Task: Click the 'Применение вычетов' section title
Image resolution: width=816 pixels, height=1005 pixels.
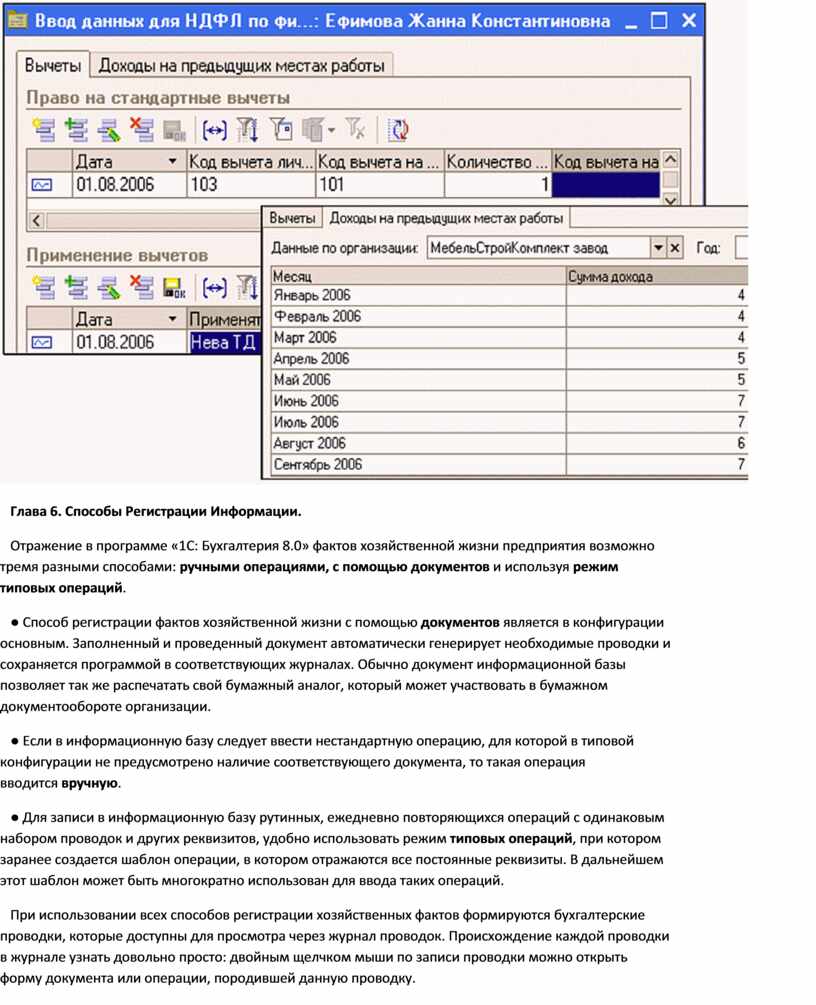Action: 117,256
